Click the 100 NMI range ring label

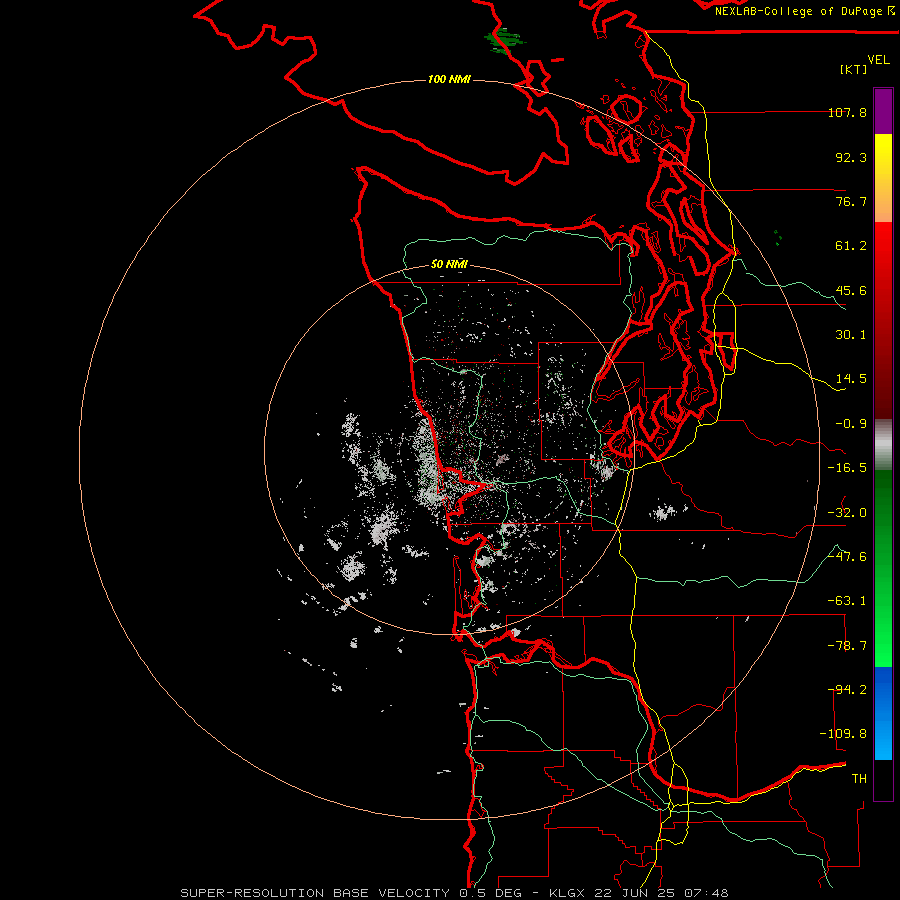(449, 79)
